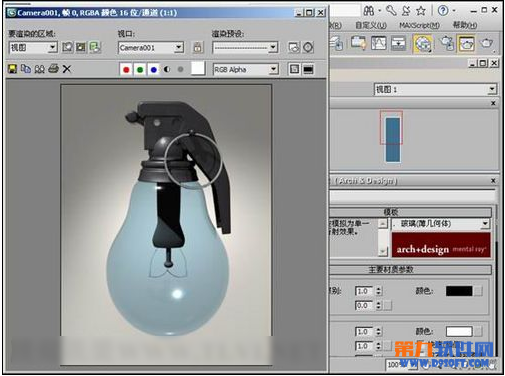Expand the arrow next to binoculars icon
This screenshot has height=376, width=505.
pyautogui.click(x=380, y=11)
